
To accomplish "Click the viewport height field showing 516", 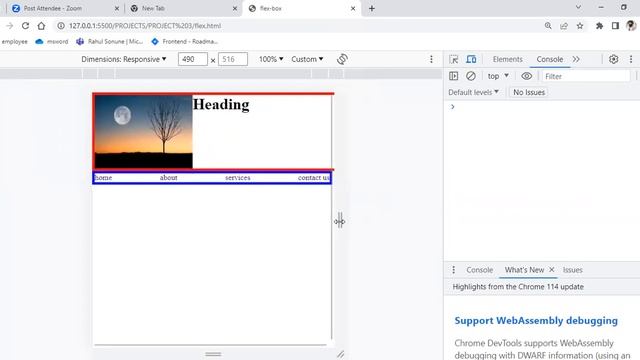I will pyautogui.click(x=233, y=59).
